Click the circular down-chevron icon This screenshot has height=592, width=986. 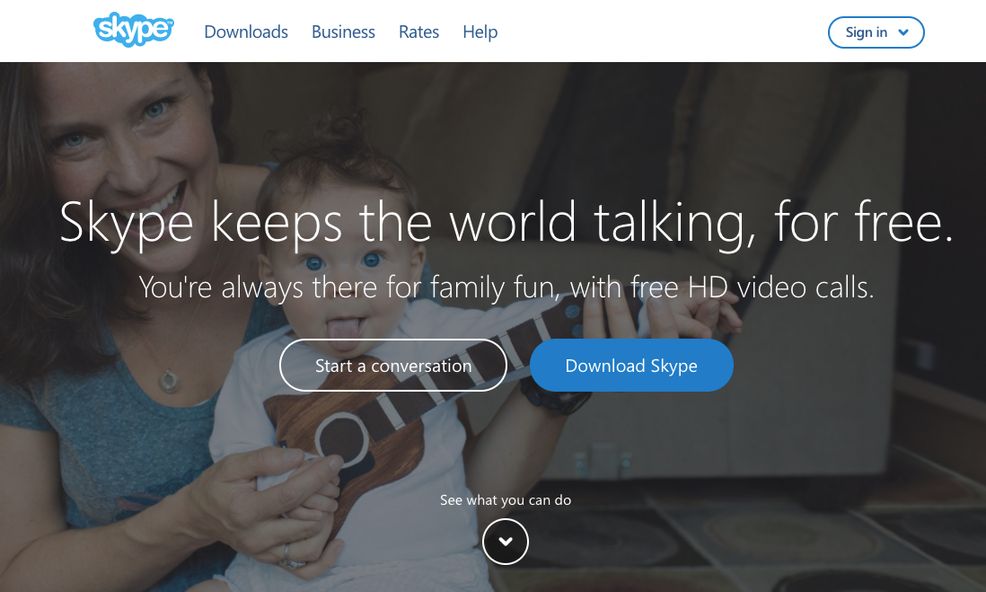(x=506, y=541)
